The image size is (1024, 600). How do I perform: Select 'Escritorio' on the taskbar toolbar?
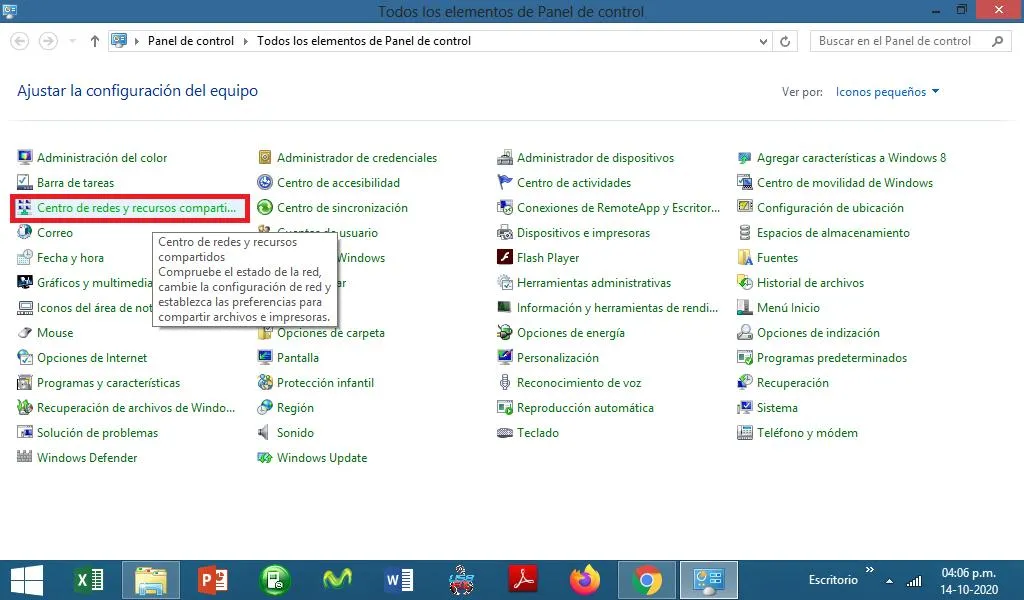(x=833, y=580)
